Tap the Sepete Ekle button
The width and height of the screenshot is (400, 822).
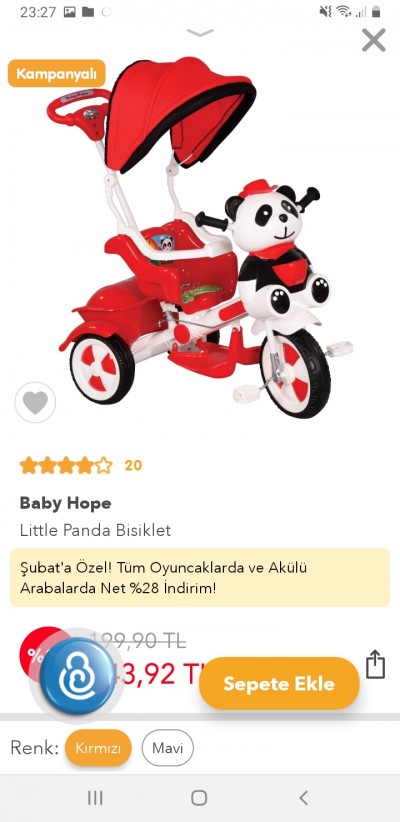[279, 684]
